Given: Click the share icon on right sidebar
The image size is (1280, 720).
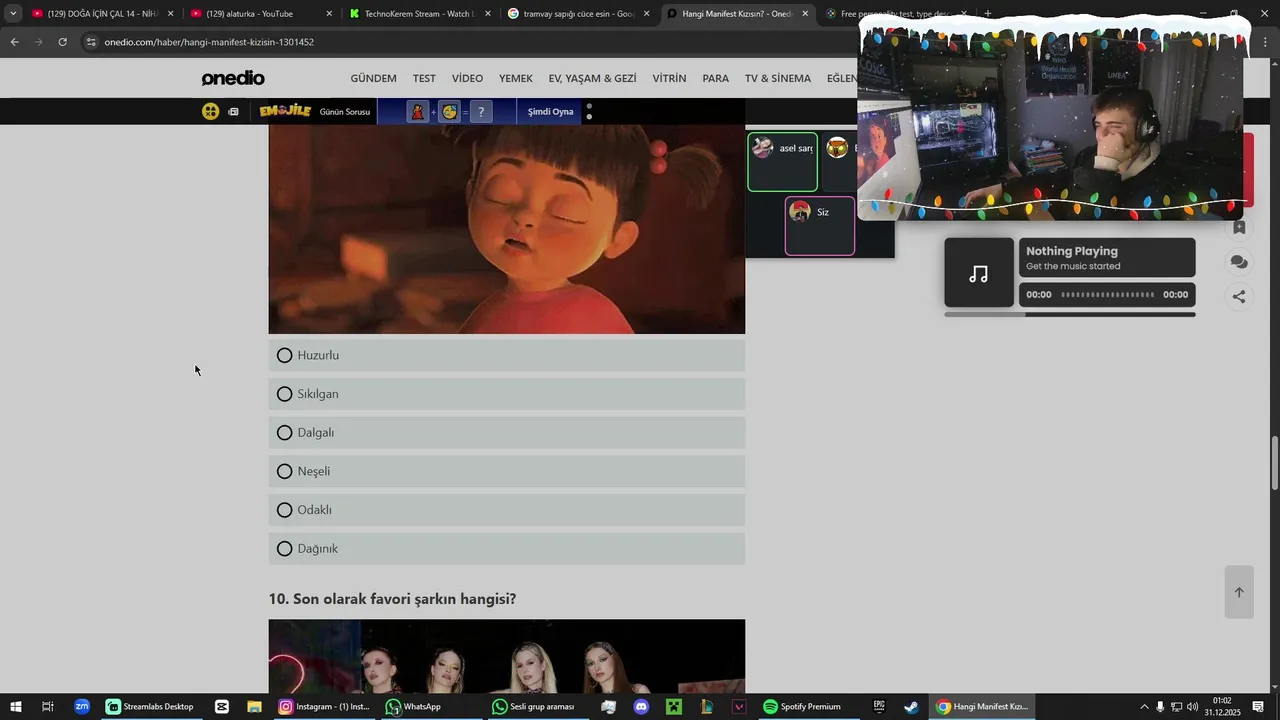Looking at the screenshot, I should click(1239, 296).
